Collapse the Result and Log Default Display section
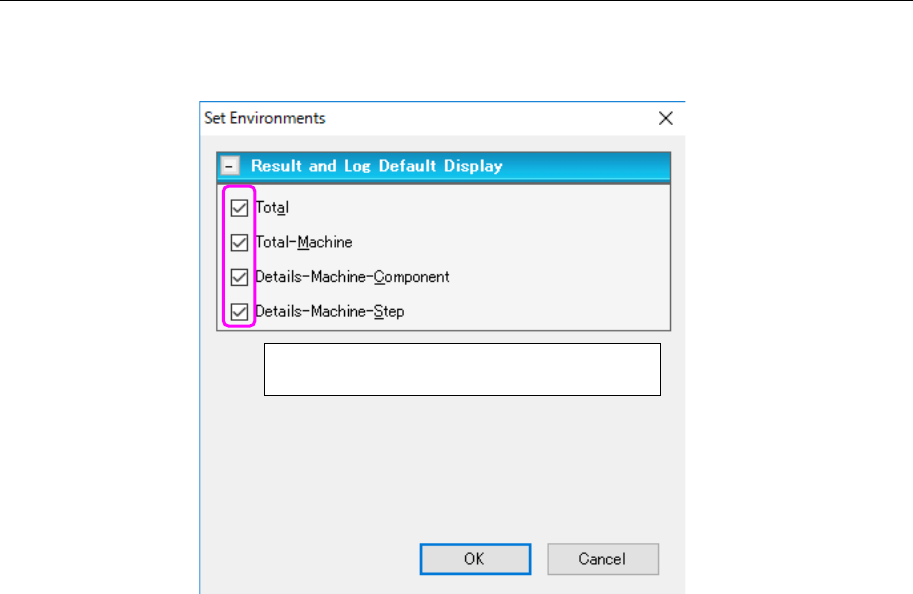 click(x=231, y=166)
